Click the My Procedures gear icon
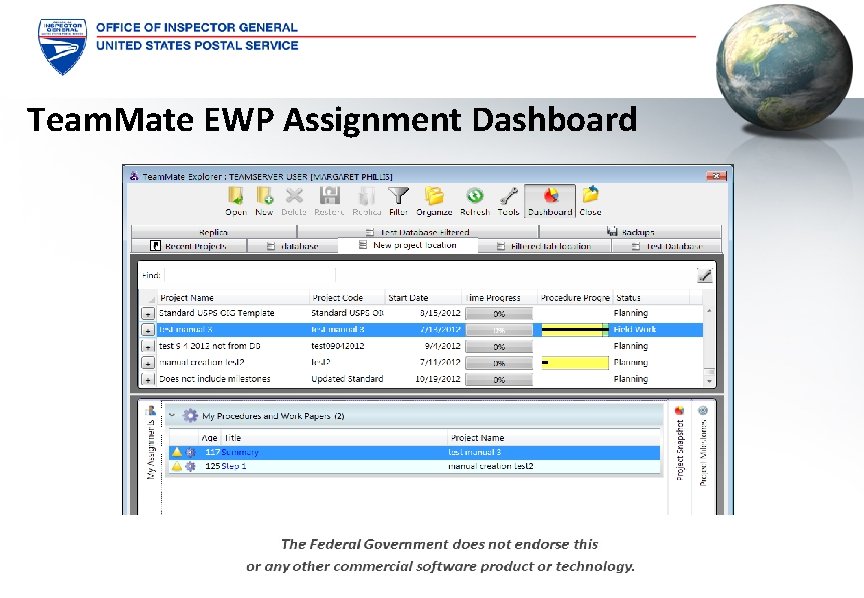The height and width of the screenshot is (598, 864). 190,416
